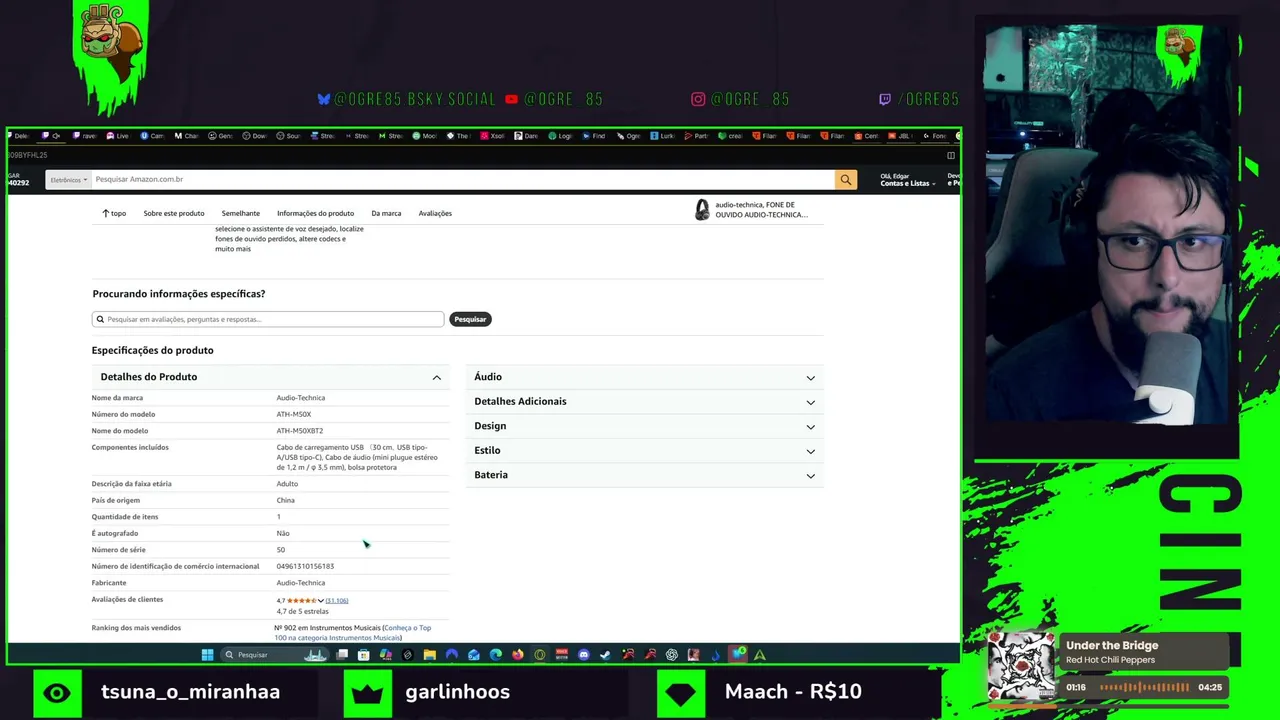
Task: Open Discord from the taskbar
Action: point(584,655)
